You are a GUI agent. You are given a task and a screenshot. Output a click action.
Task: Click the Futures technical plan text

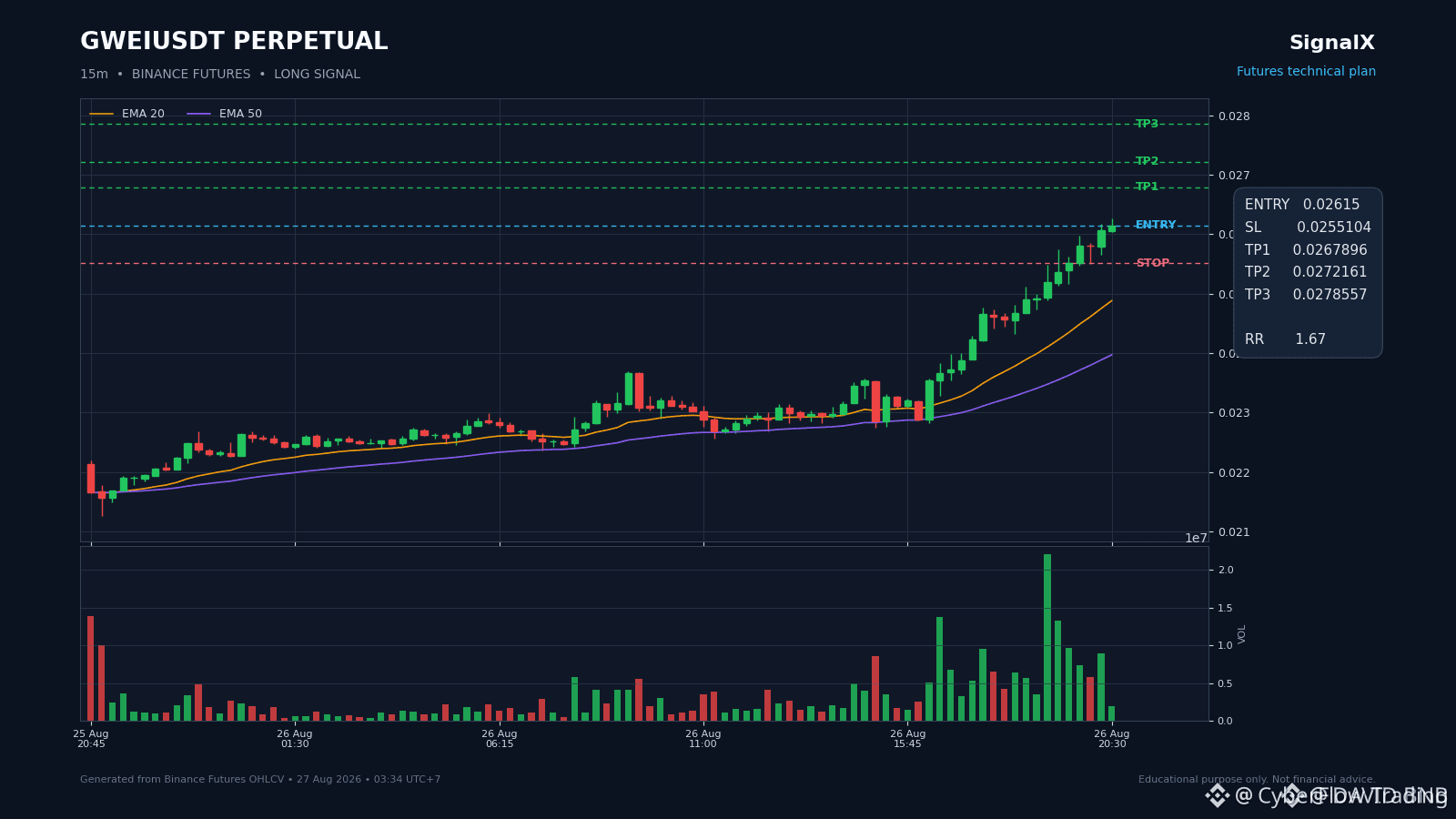click(1306, 72)
